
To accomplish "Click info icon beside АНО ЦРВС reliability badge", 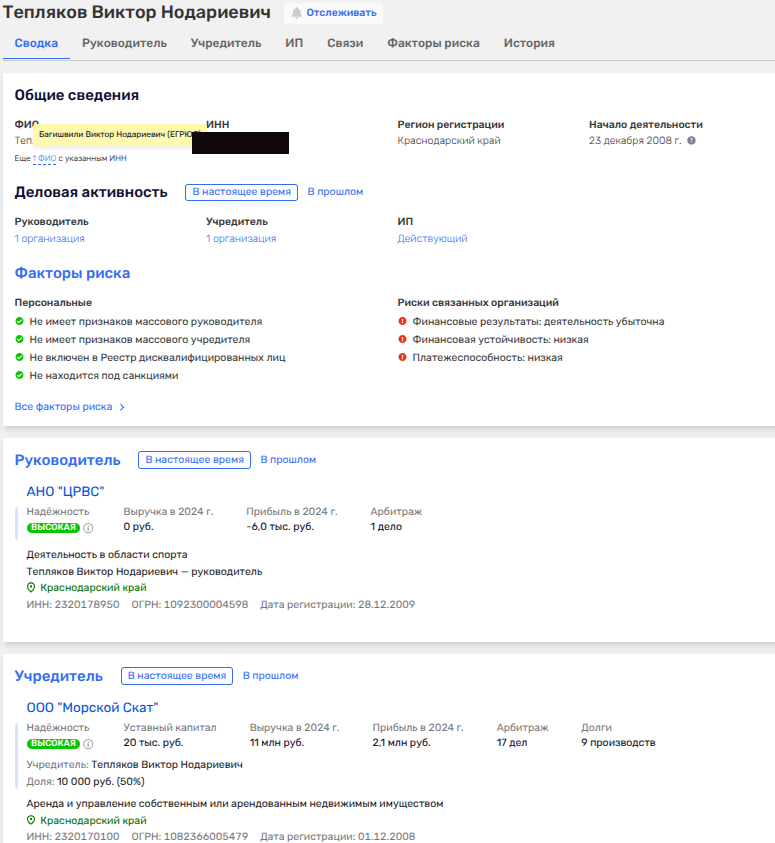I will (88, 527).
